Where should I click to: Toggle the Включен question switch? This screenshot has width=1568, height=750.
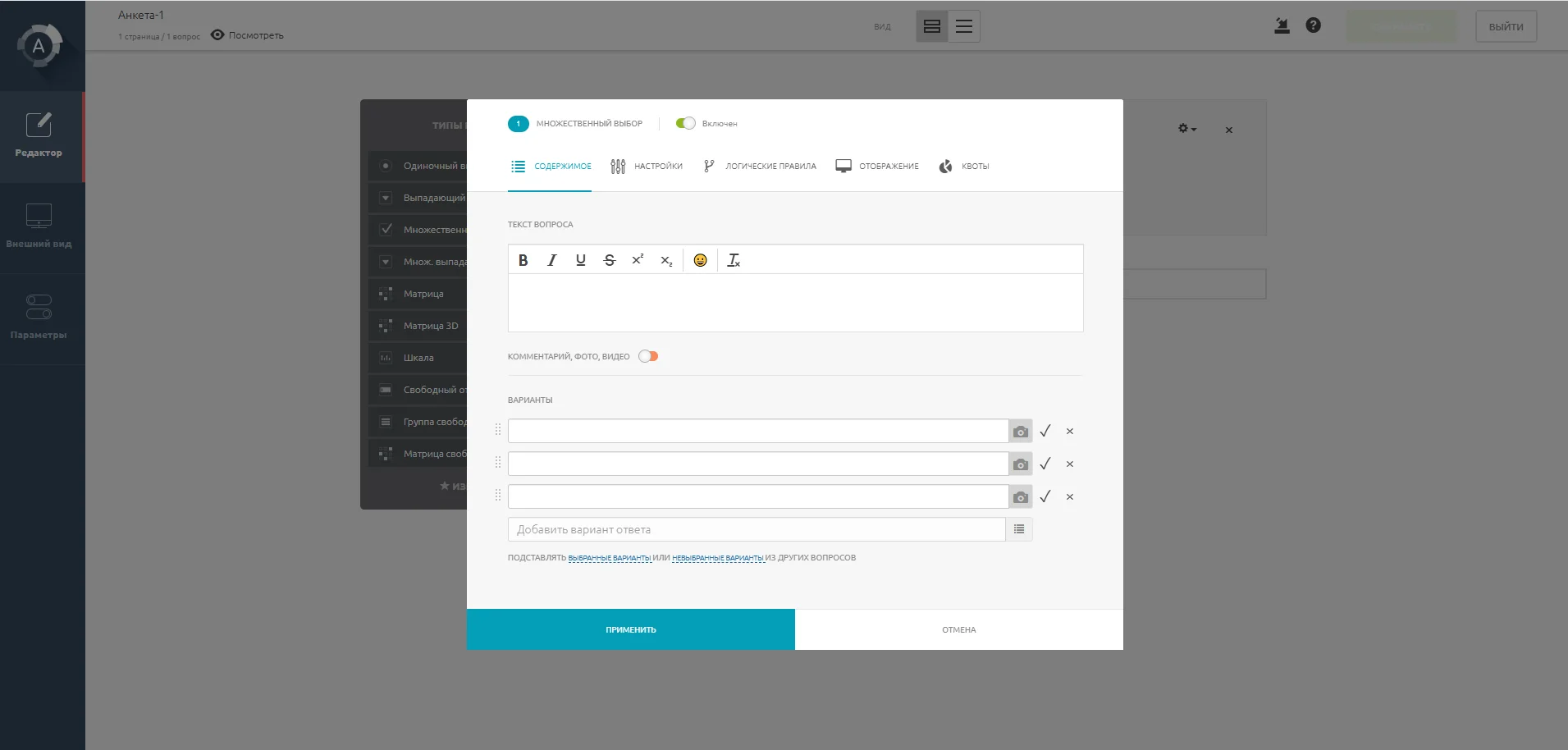685,123
